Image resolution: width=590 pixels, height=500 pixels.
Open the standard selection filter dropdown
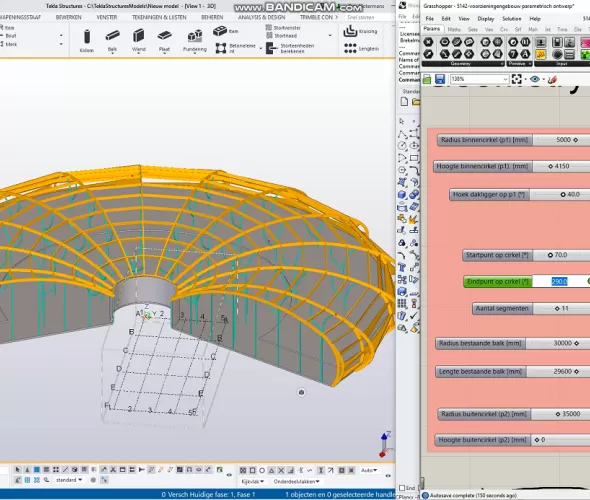coord(68,480)
